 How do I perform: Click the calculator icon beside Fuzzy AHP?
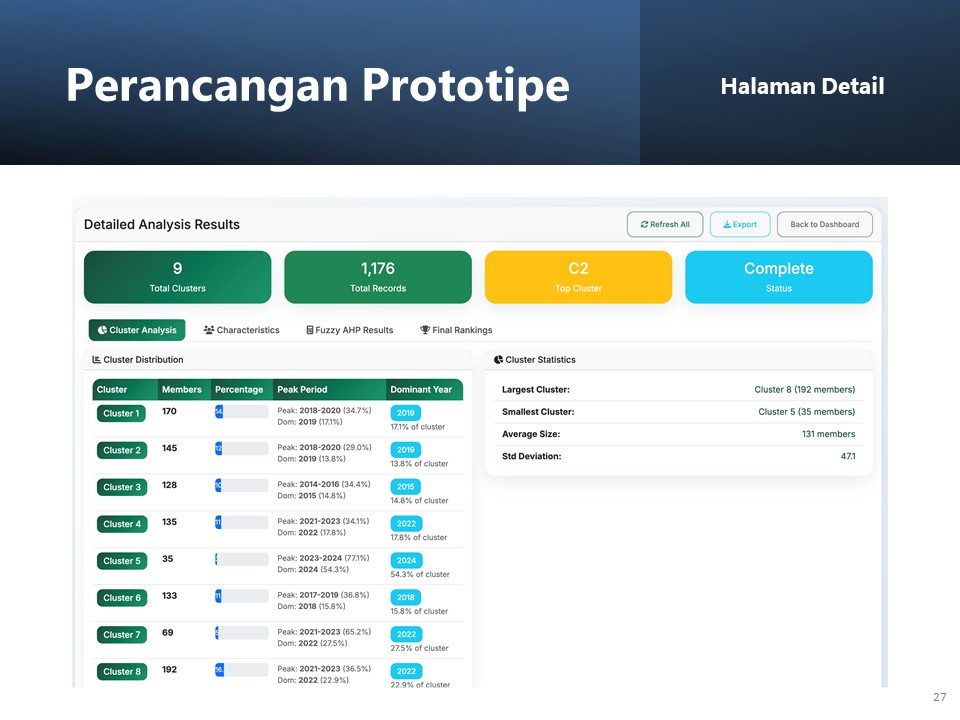[x=310, y=330]
